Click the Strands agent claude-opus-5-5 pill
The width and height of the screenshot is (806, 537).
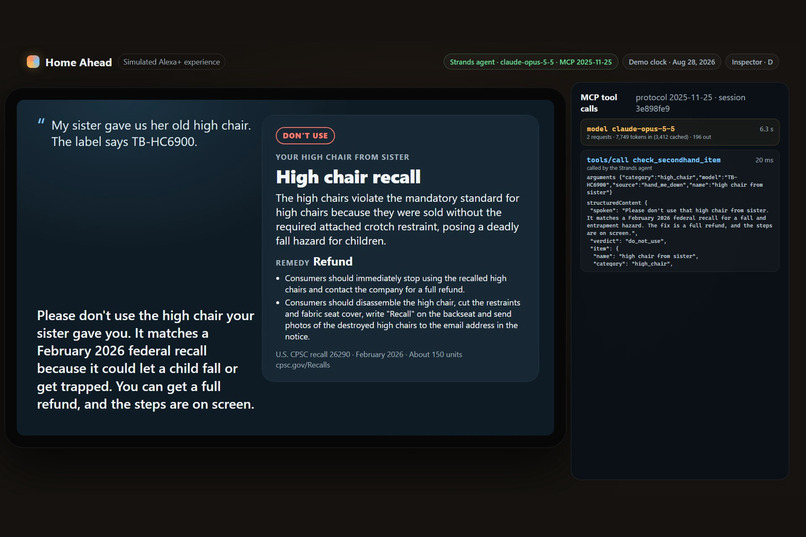530,62
